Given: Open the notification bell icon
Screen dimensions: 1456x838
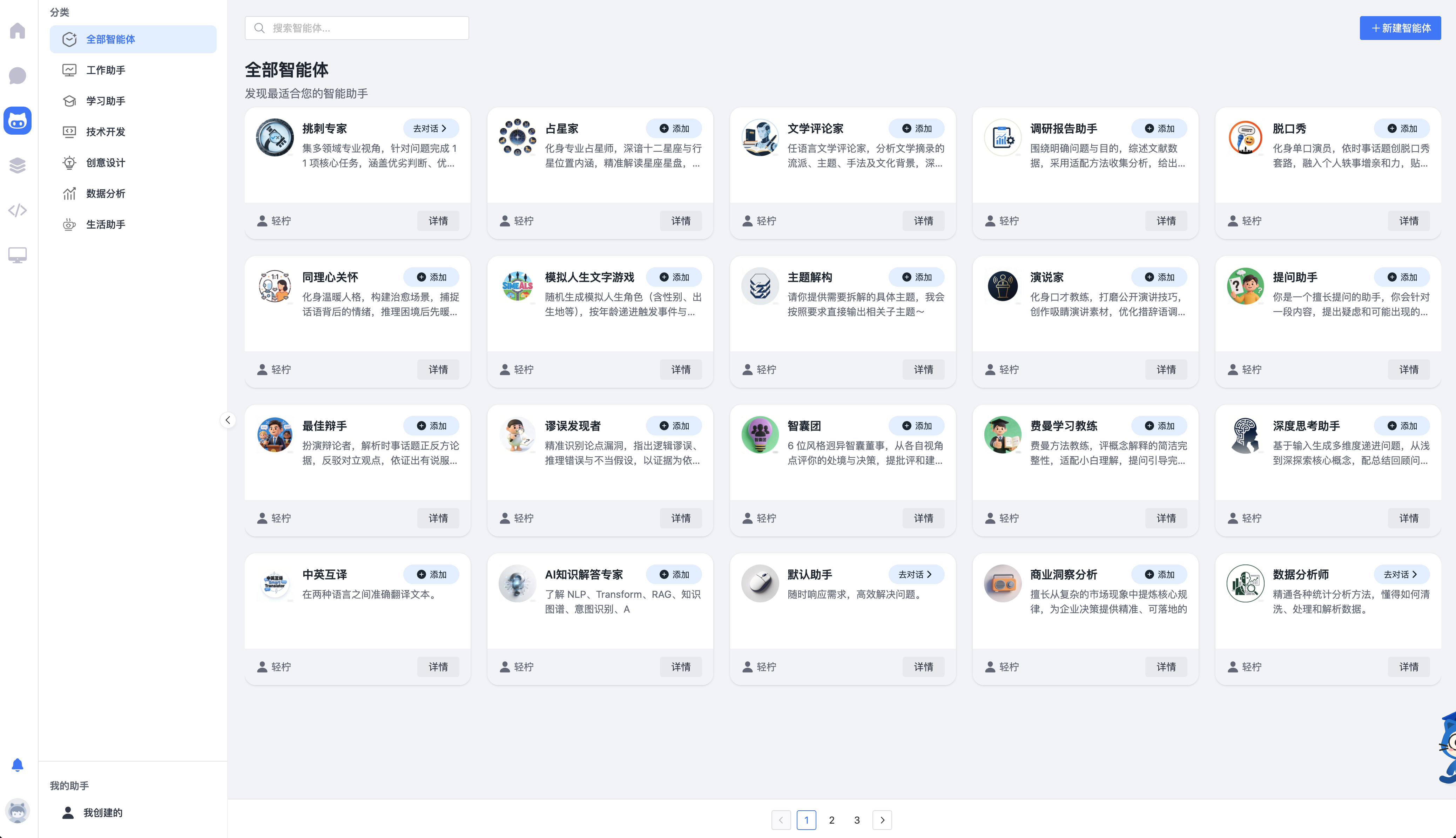Looking at the screenshot, I should pyautogui.click(x=17, y=765).
